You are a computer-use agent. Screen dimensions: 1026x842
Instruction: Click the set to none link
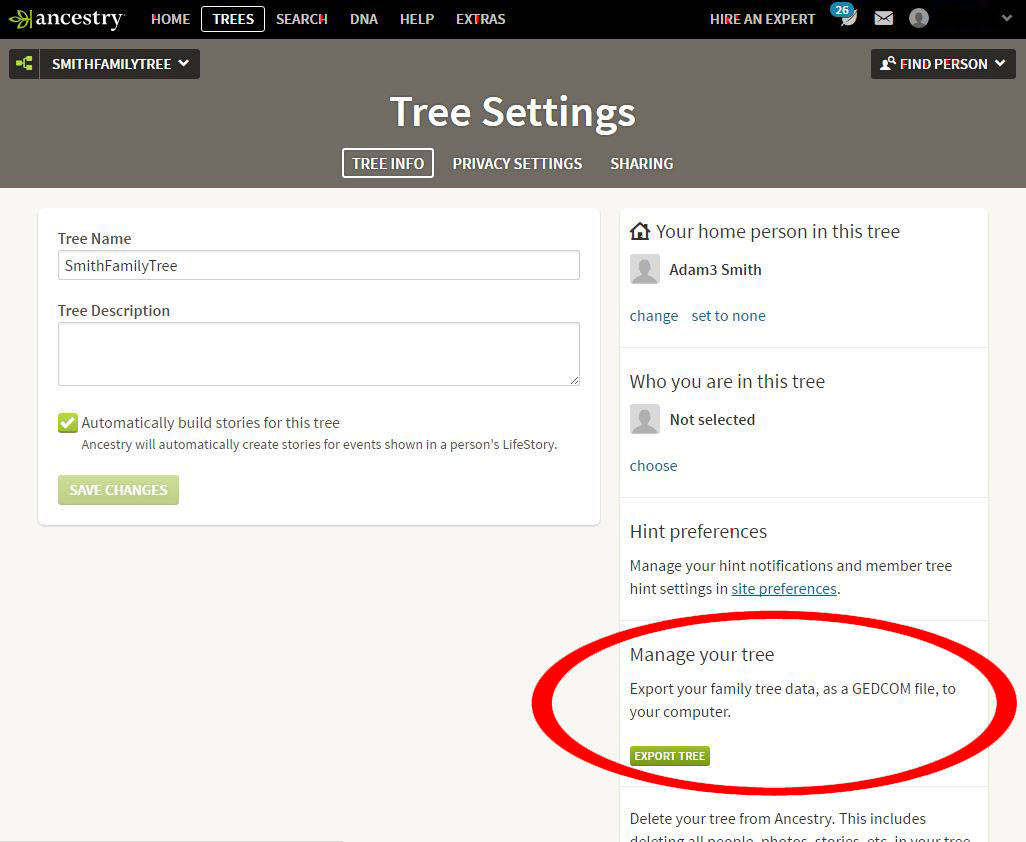[728, 316]
